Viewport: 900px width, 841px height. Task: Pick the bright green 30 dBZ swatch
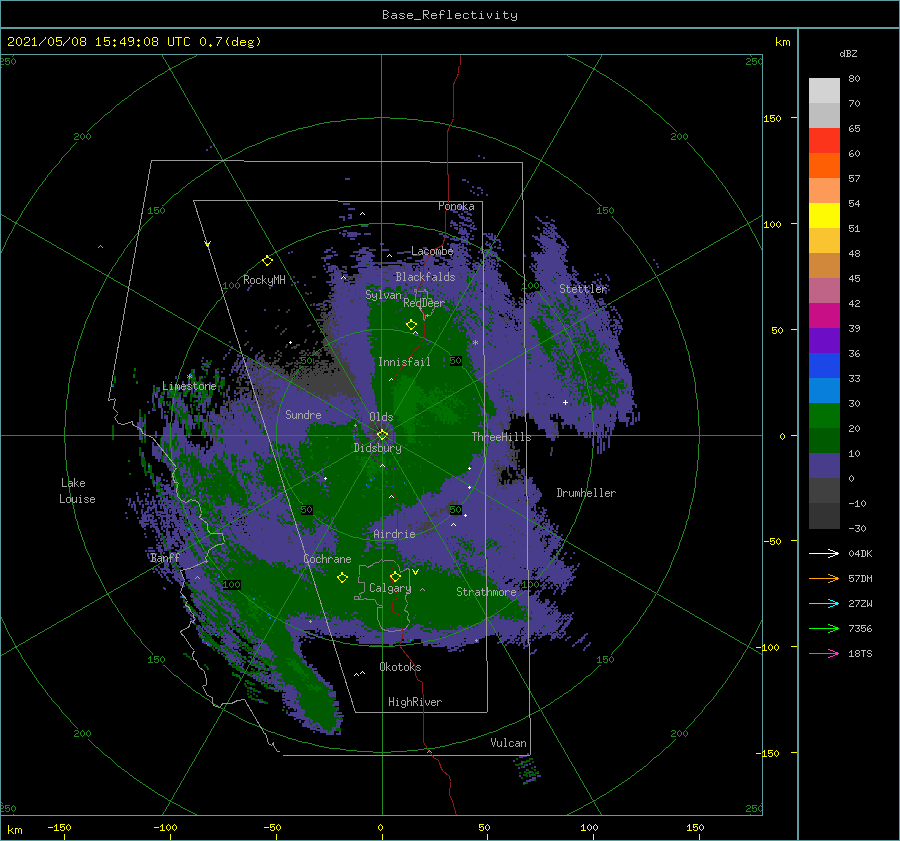click(824, 416)
